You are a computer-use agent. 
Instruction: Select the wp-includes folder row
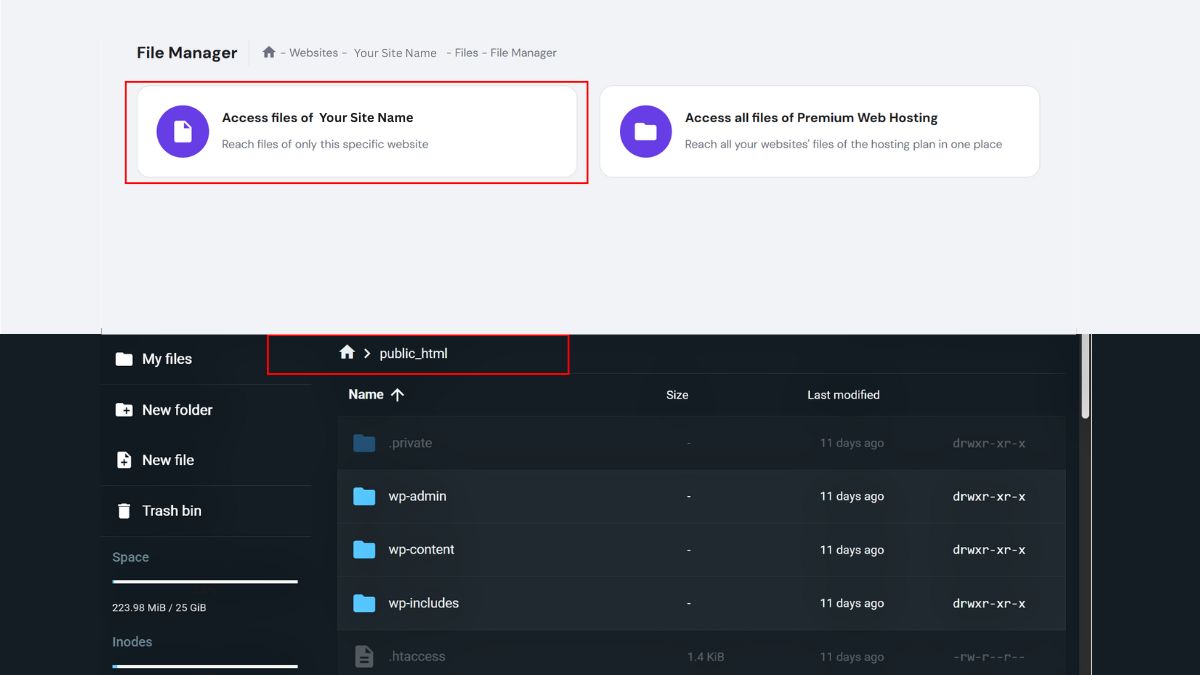pos(600,603)
